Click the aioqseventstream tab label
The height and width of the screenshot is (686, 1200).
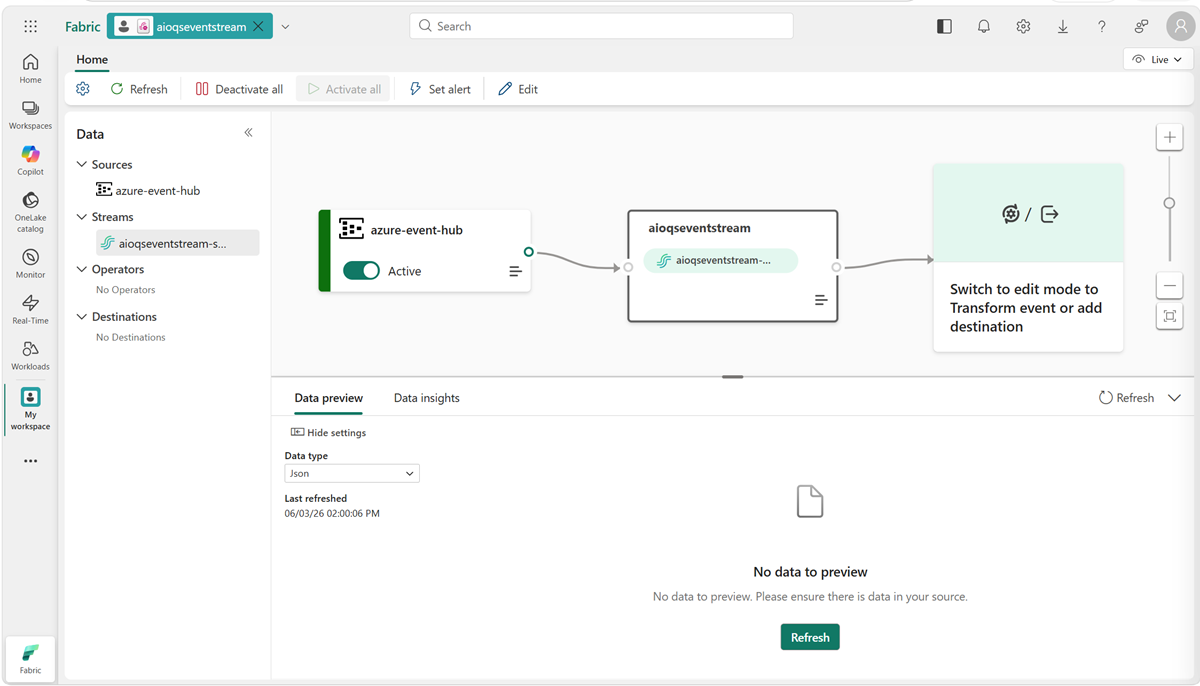pyautogui.click(x=201, y=27)
